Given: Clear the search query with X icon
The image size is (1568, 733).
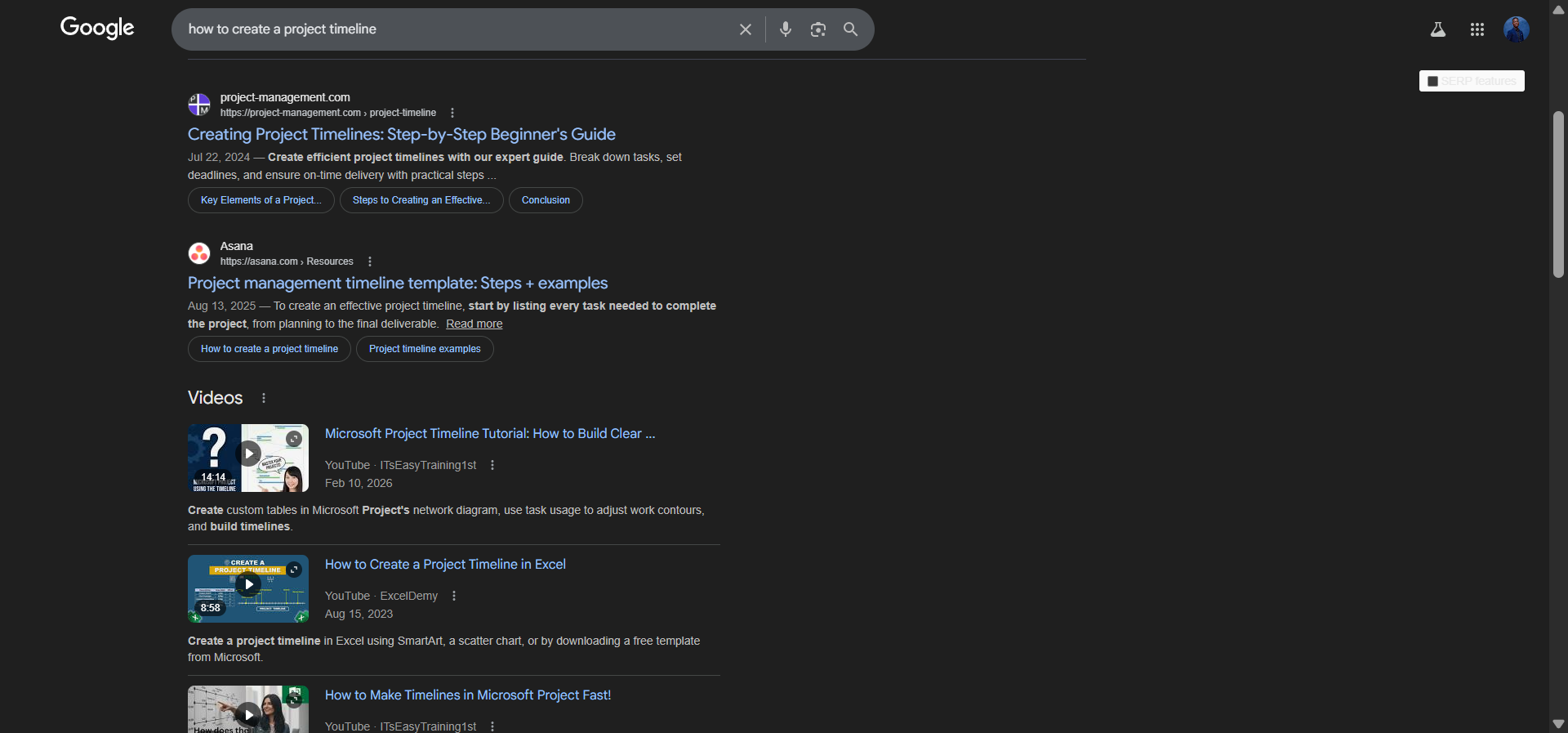Looking at the screenshot, I should pos(746,29).
